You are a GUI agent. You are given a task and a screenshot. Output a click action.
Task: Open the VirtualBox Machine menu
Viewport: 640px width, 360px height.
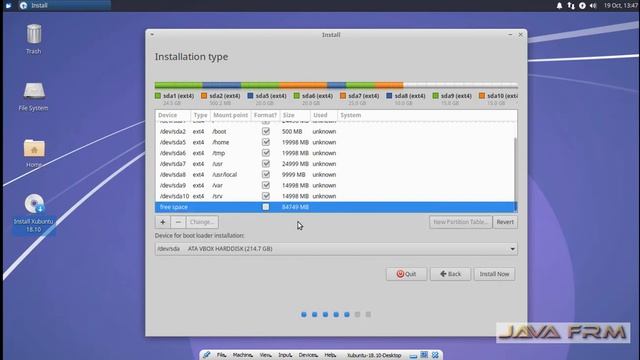click(x=243, y=355)
